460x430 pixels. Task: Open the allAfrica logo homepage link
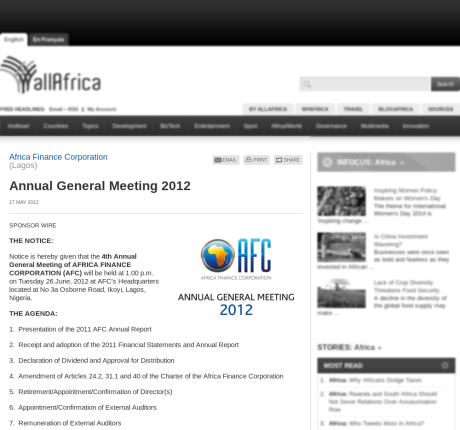tap(51, 75)
